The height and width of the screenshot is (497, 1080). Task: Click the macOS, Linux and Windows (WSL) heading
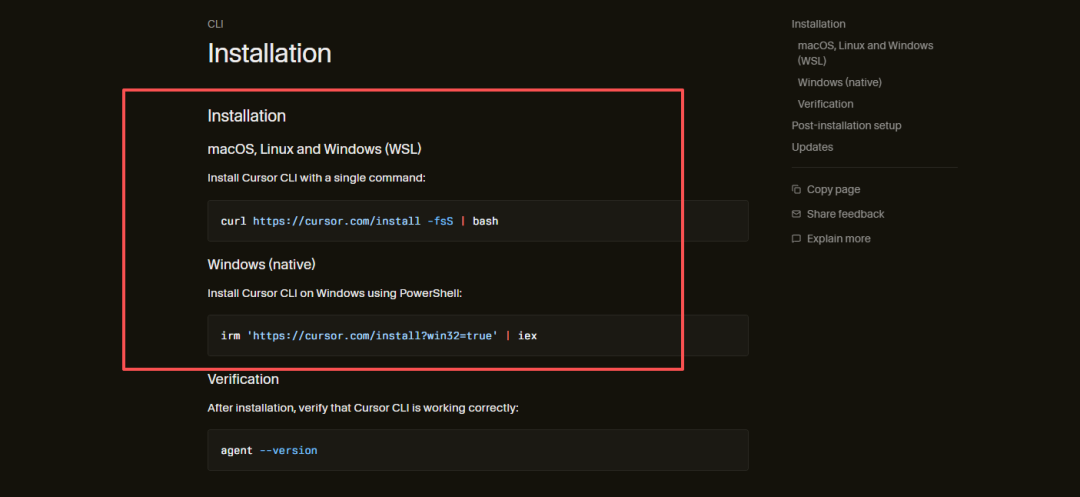pos(314,149)
